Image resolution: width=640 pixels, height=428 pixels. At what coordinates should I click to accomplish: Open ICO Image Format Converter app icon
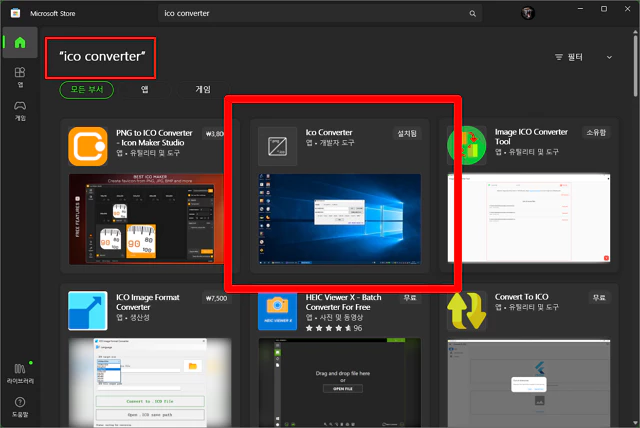pos(88,310)
